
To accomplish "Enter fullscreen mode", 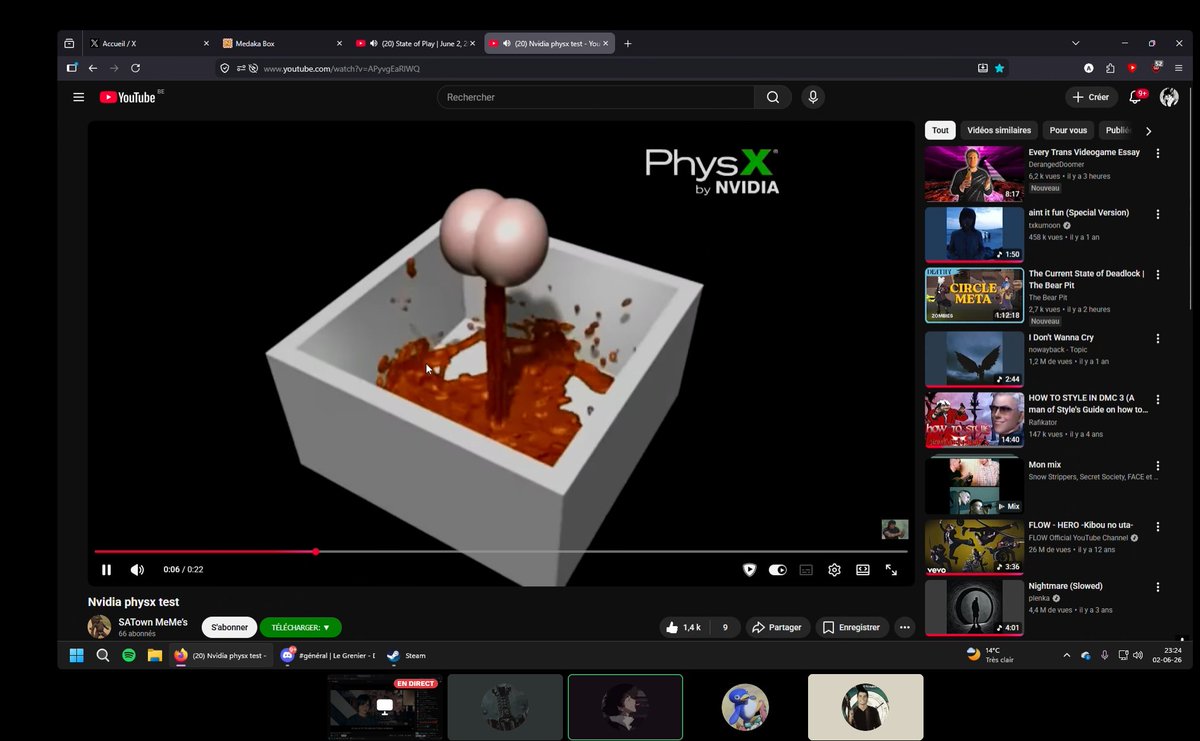I will click(x=891, y=570).
